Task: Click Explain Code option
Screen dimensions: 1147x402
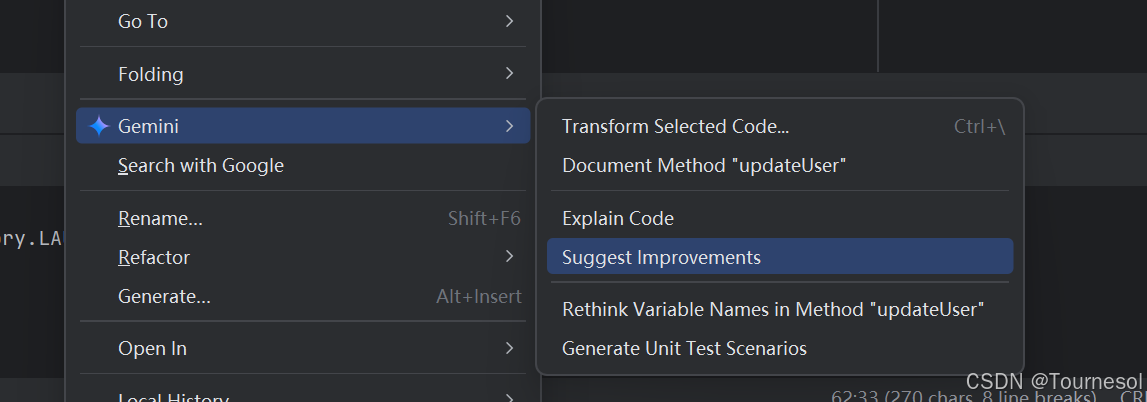Action: click(x=617, y=218)
